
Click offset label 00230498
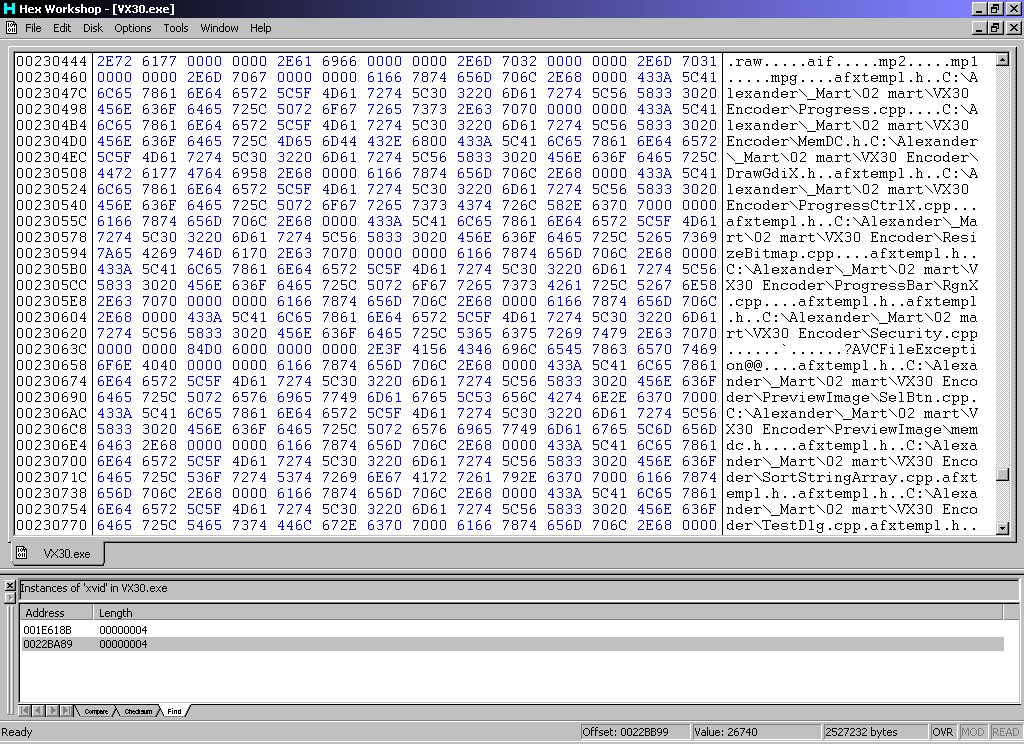52,109
